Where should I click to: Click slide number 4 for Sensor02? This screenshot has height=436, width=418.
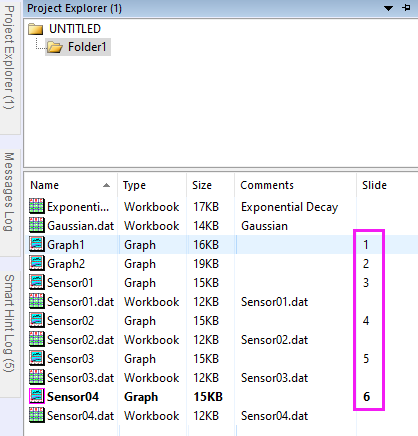[x=366, y=321]
